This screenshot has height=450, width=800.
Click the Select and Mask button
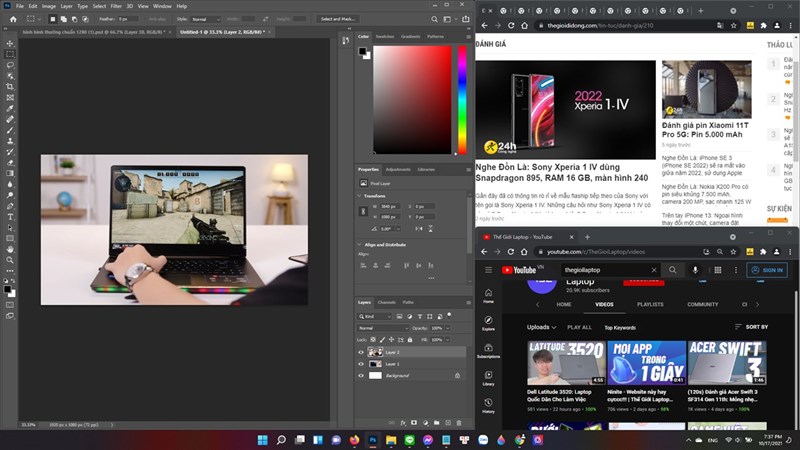click(338, 19)
